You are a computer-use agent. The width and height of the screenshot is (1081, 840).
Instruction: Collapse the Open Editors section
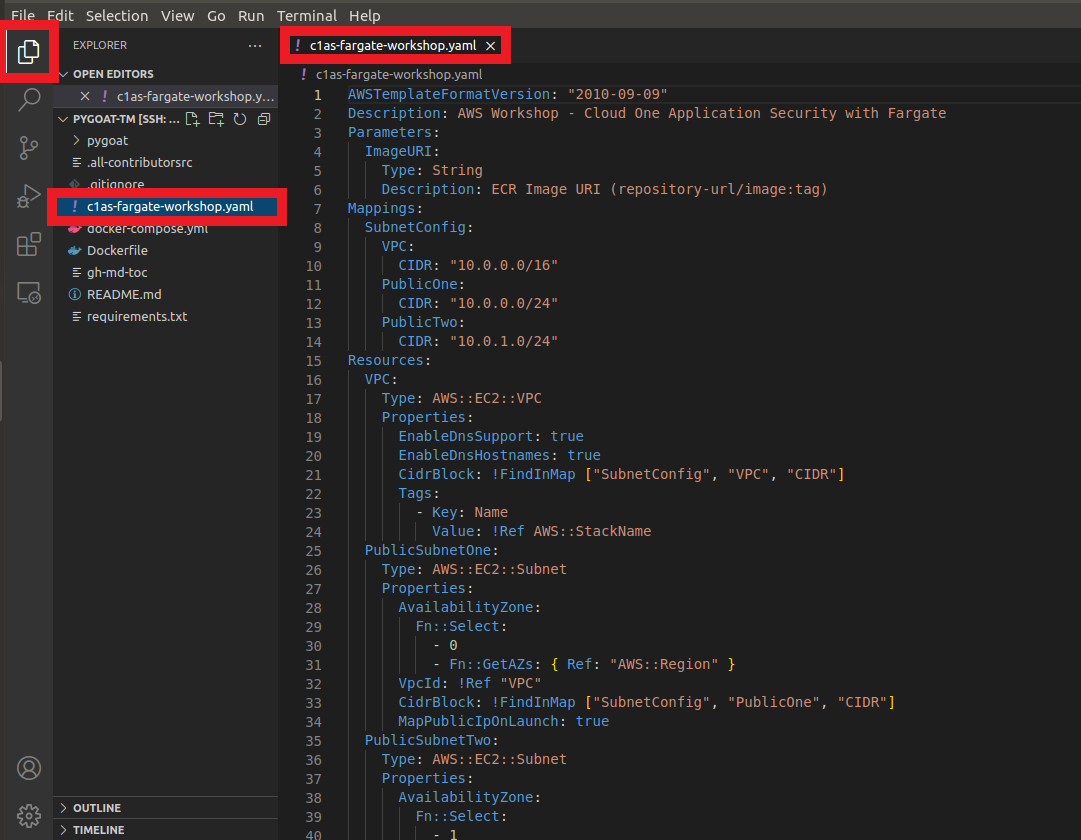click(x=64, y=74)
